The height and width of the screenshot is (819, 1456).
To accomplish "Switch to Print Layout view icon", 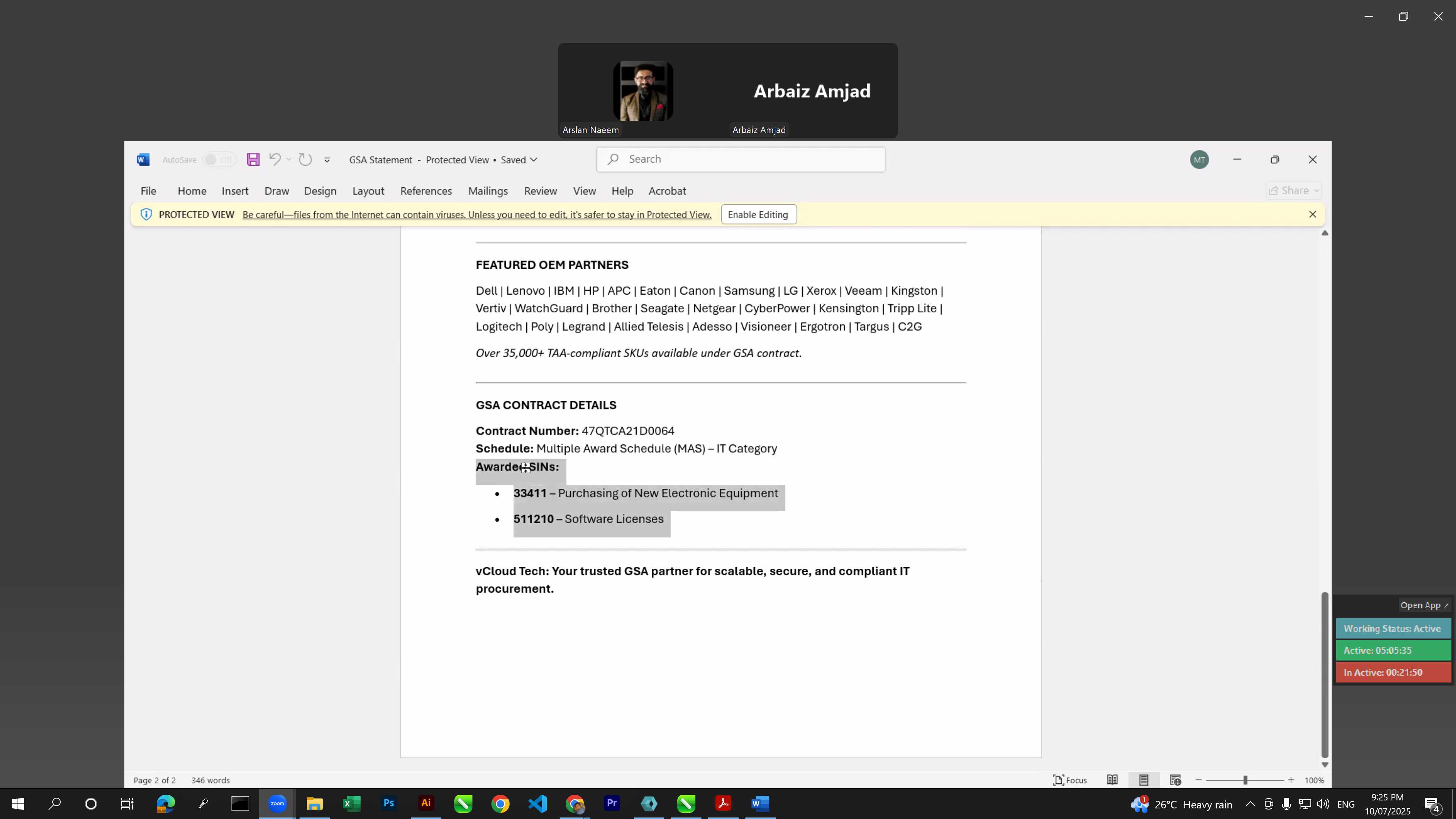I will (x=1144, y=780).
